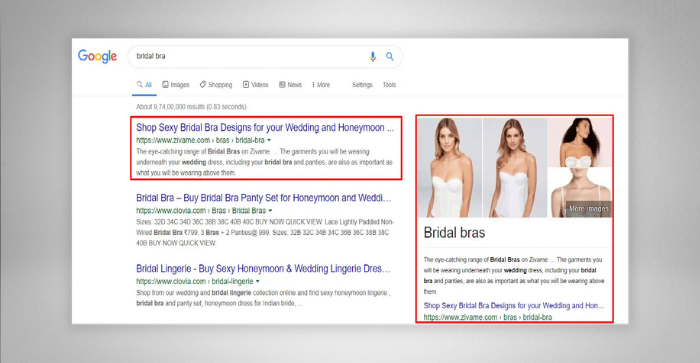
Task: Click the first result's zivame.com URL
Action: pos(200,140)
